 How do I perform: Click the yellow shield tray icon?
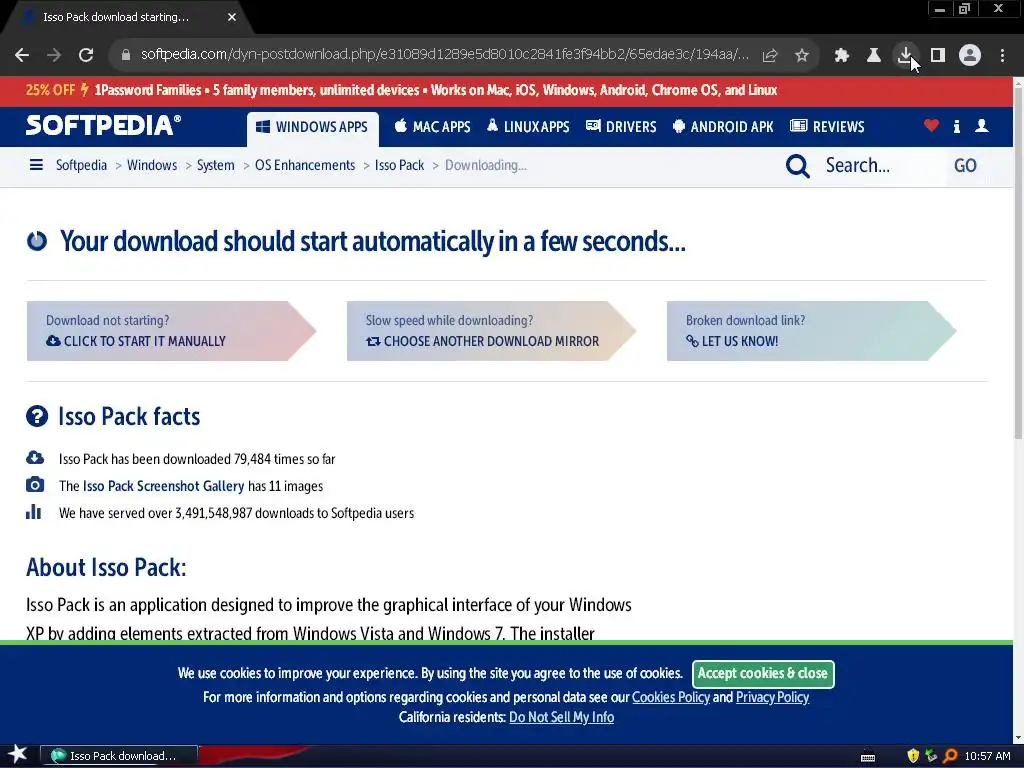[x=913, y=756]
